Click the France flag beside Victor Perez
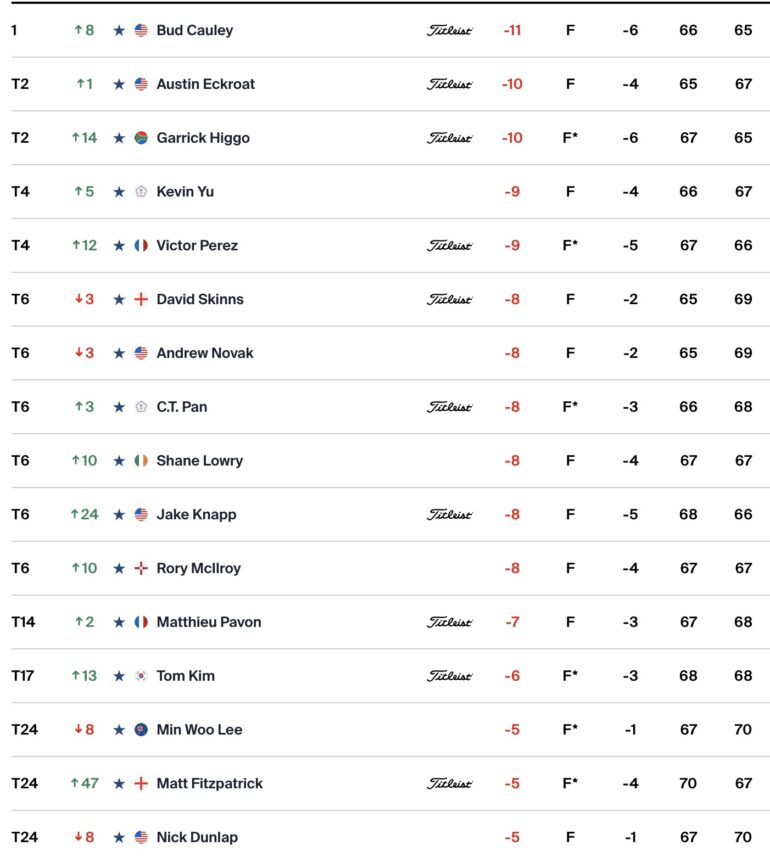Viewport: 770px width, 863px height. tap(141, 245)
